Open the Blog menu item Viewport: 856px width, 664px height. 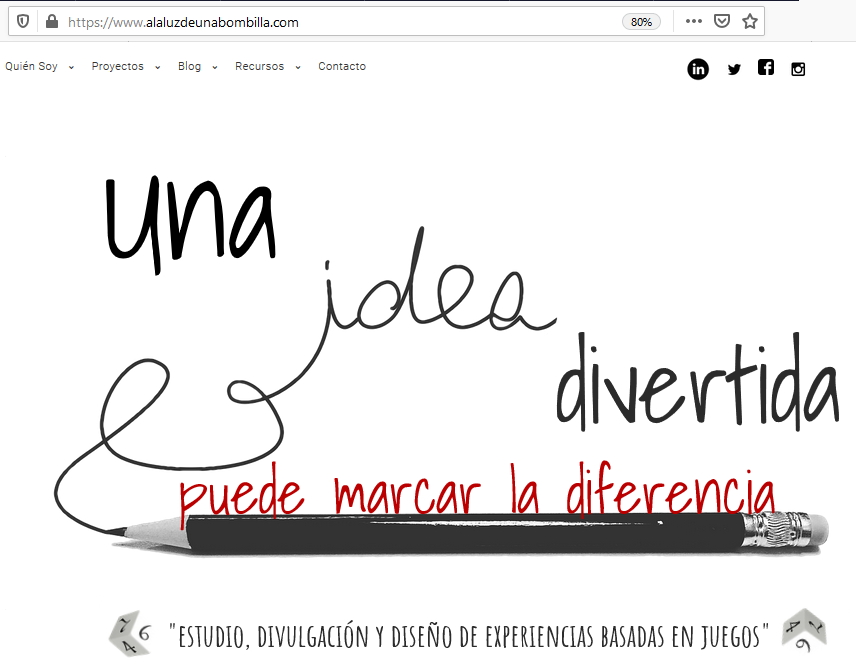(189, 66)
